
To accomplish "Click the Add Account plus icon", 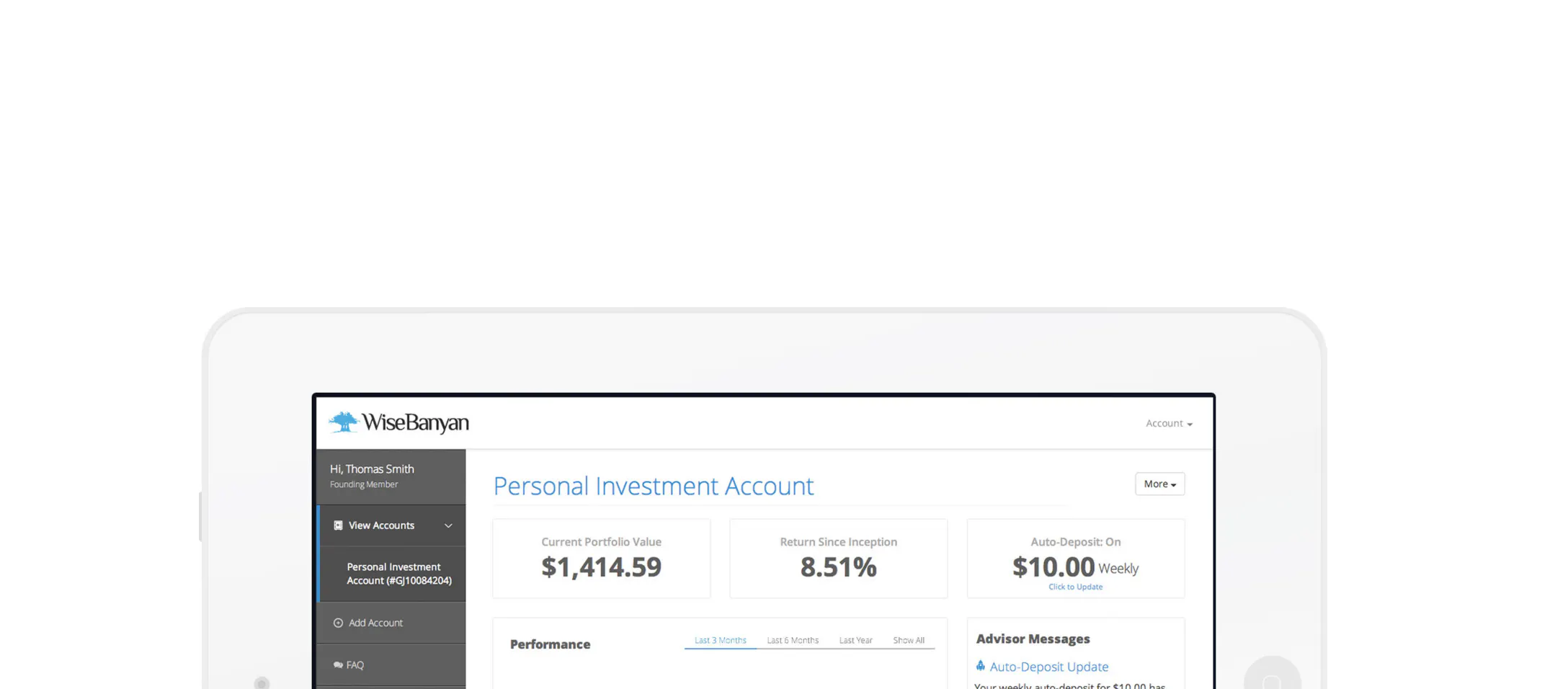I will 338,623.
